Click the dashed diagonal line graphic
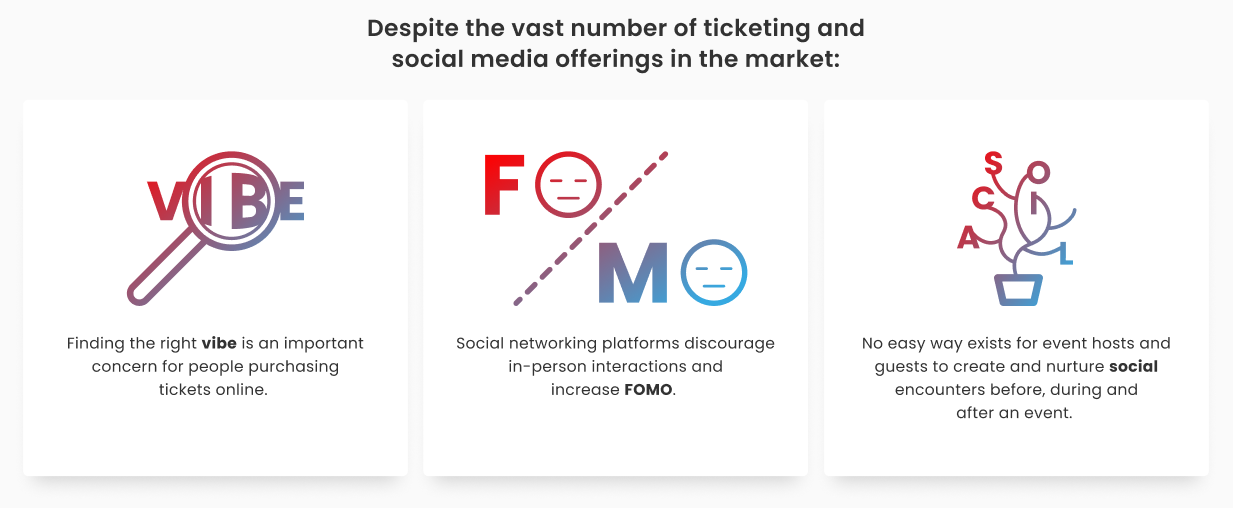 point(590,228)
